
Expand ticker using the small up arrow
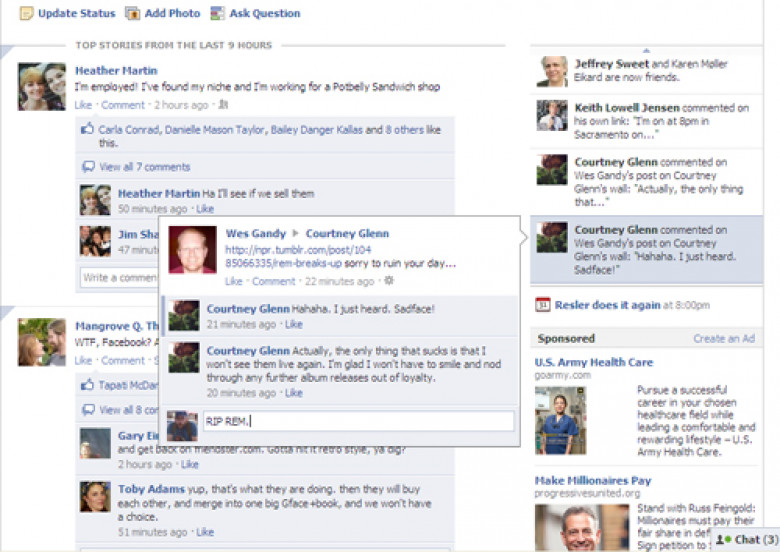646,50
